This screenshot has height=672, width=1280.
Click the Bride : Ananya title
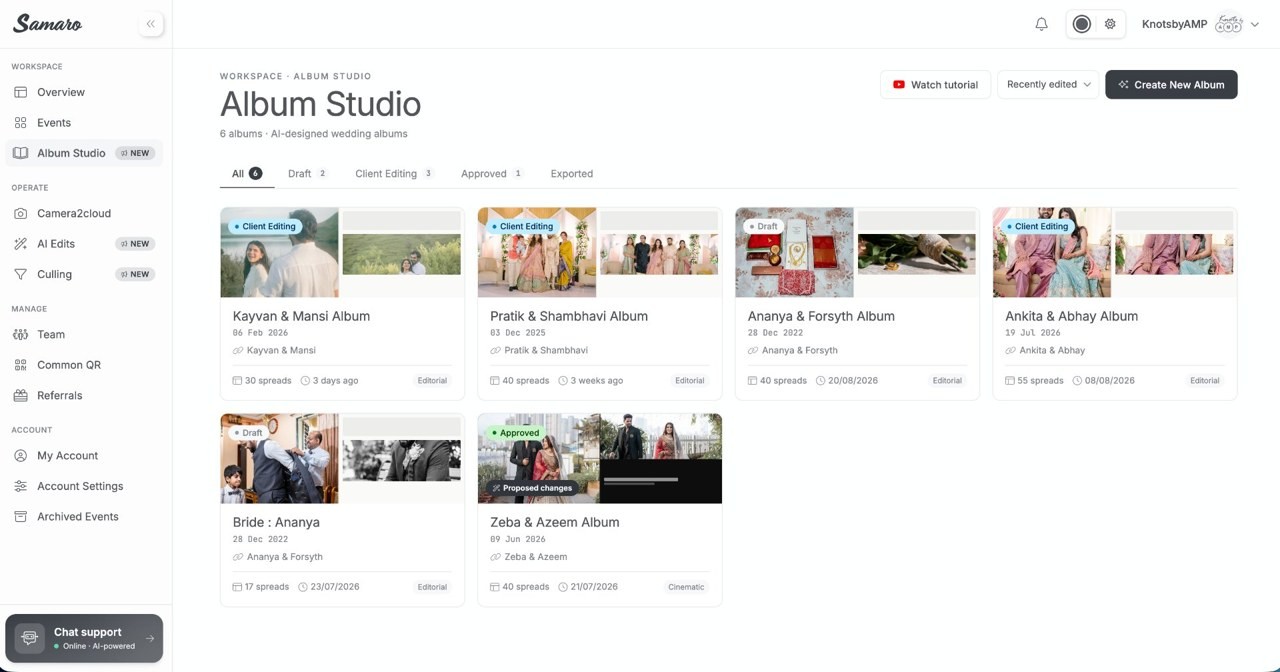point(276,522)
